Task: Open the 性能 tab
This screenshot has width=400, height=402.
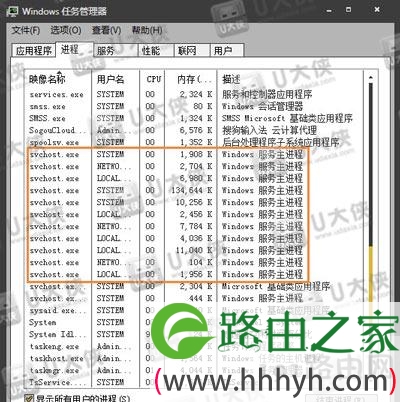Action: coord(156,50)
